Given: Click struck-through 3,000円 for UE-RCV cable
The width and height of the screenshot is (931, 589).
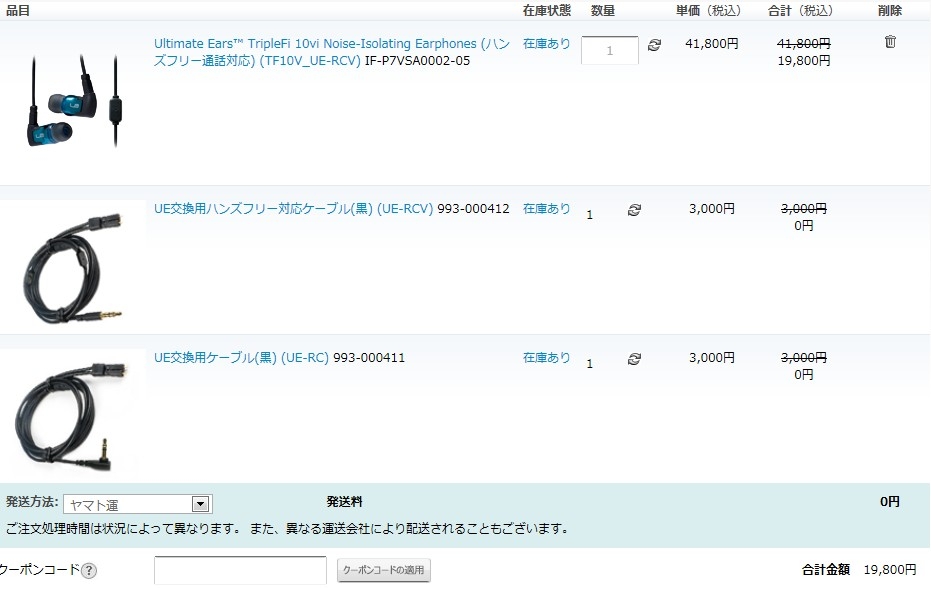Looking at the screenshot, I should pyautogui.click(x=804, y=209).
